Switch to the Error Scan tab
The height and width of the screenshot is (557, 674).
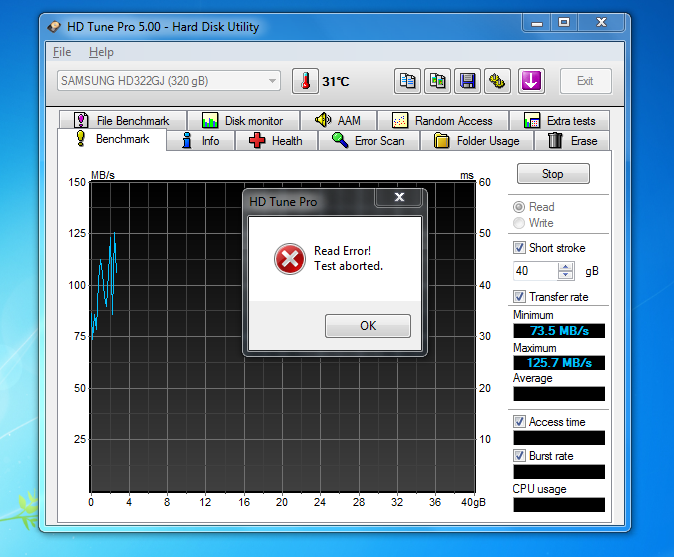(368, 141)
